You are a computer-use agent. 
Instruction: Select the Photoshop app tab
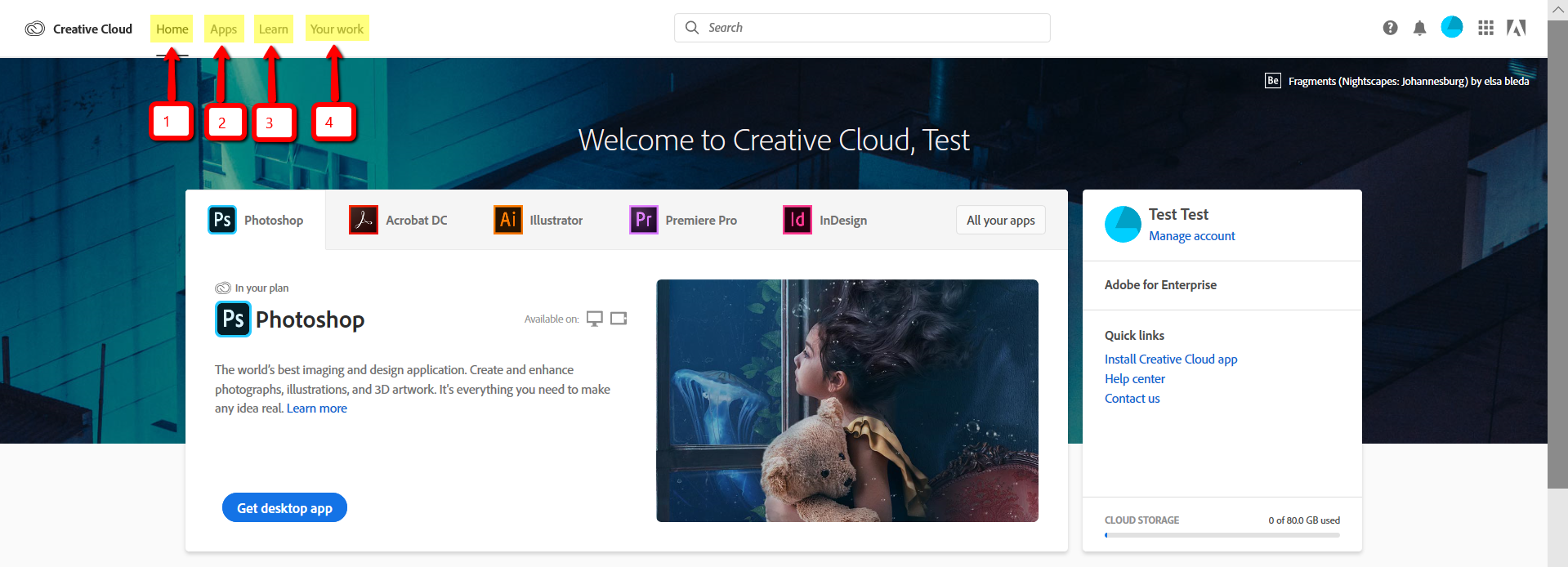(256, 220)
